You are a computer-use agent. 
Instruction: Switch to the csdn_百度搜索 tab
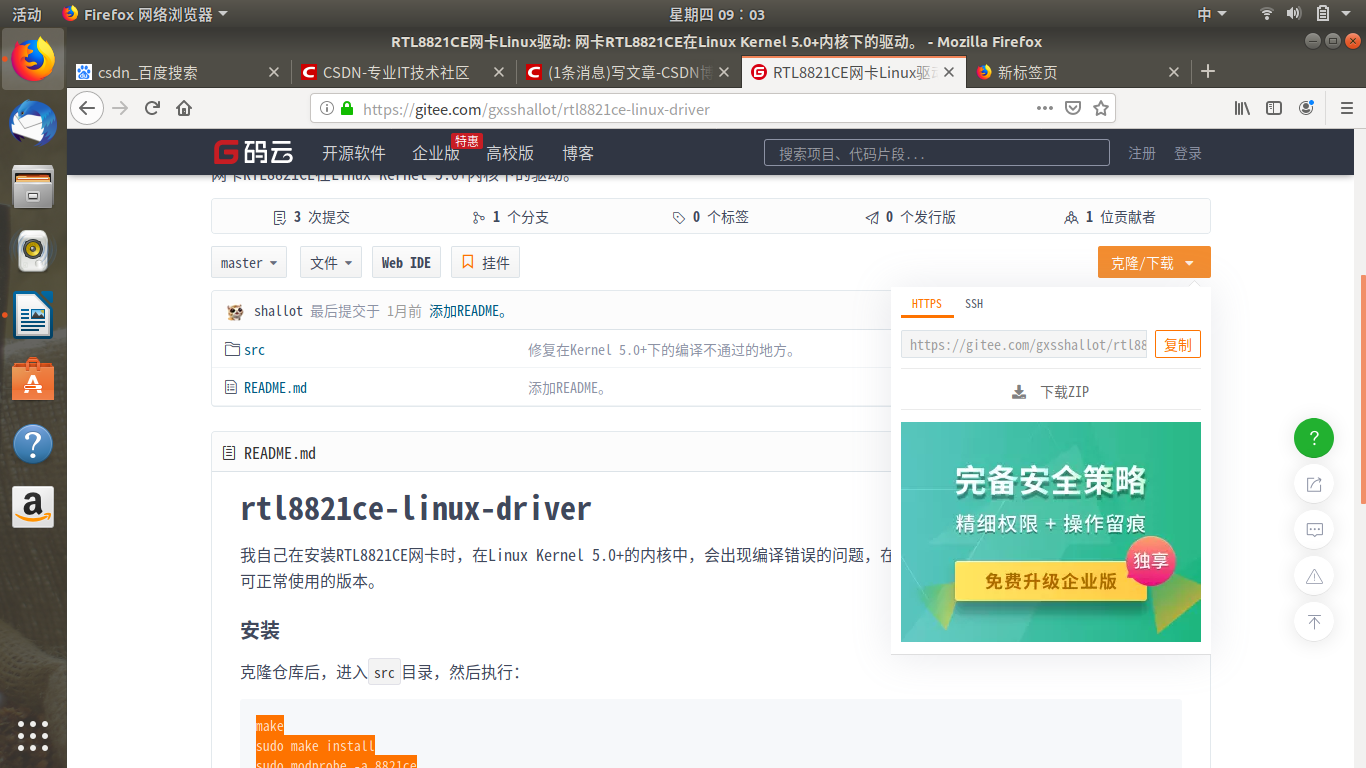click(x=179, y=72)
